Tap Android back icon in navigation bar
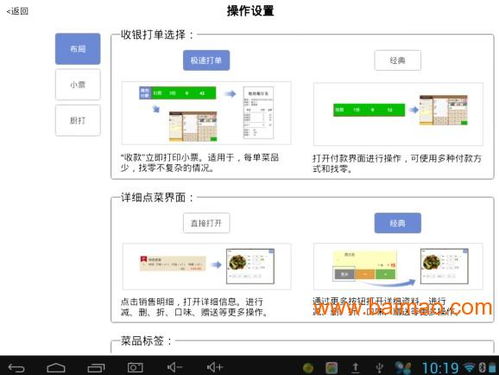This screenshot has height=375, width=499. click(x=16, y=368)
